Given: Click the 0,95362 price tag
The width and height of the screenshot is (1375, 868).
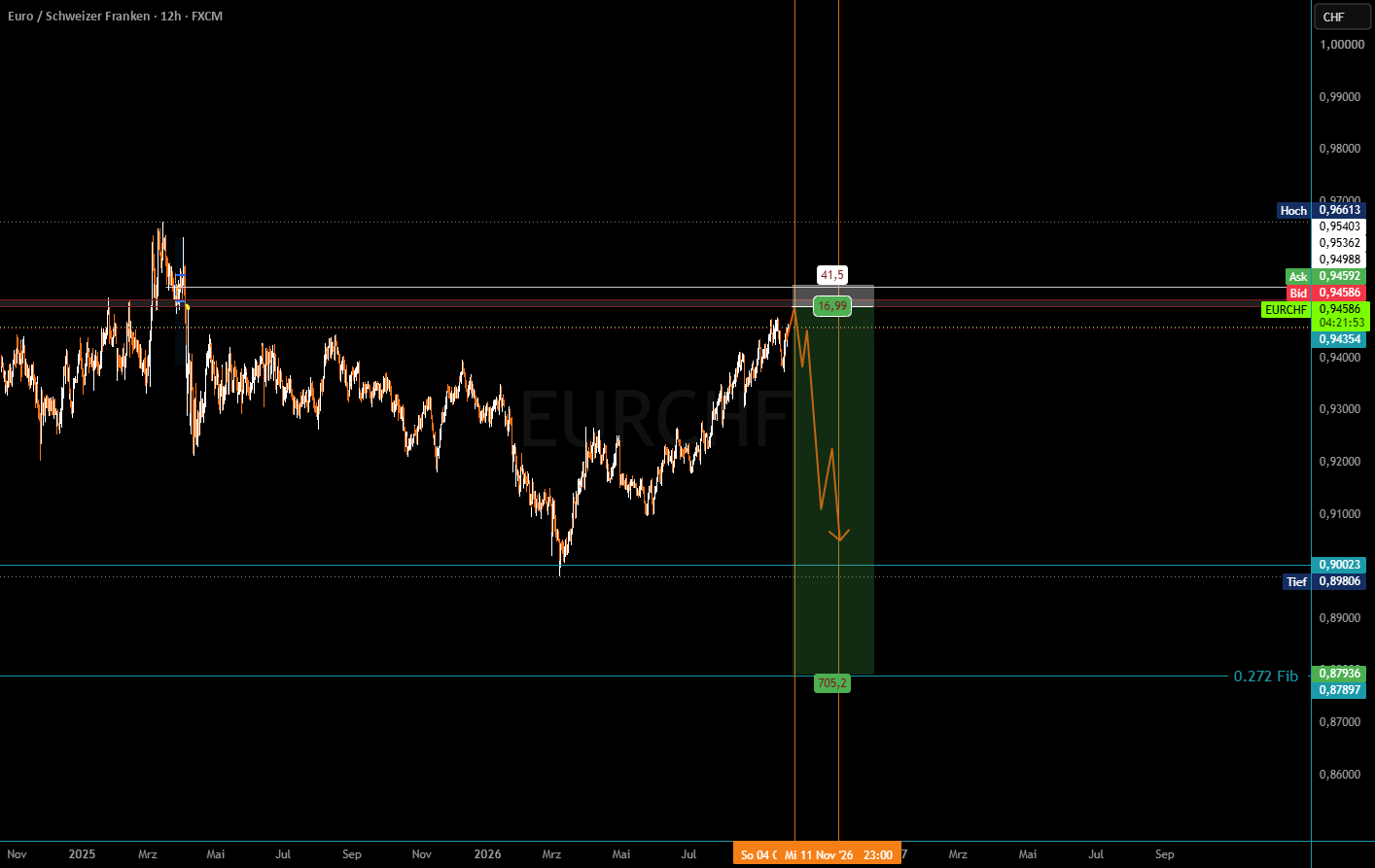Looking at the screenshot, I should click(1340, 243).
